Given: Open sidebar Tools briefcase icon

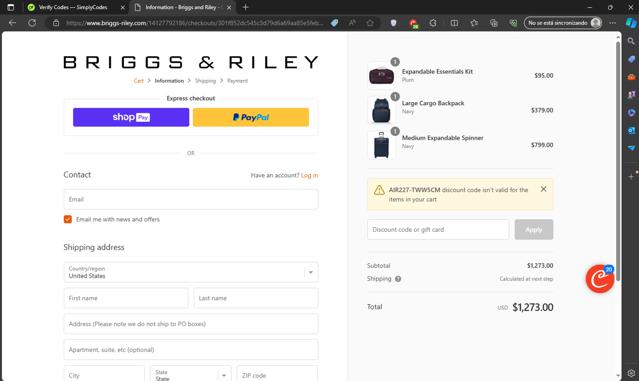Looking at the screenshot, I should click(x=631, y=77).
